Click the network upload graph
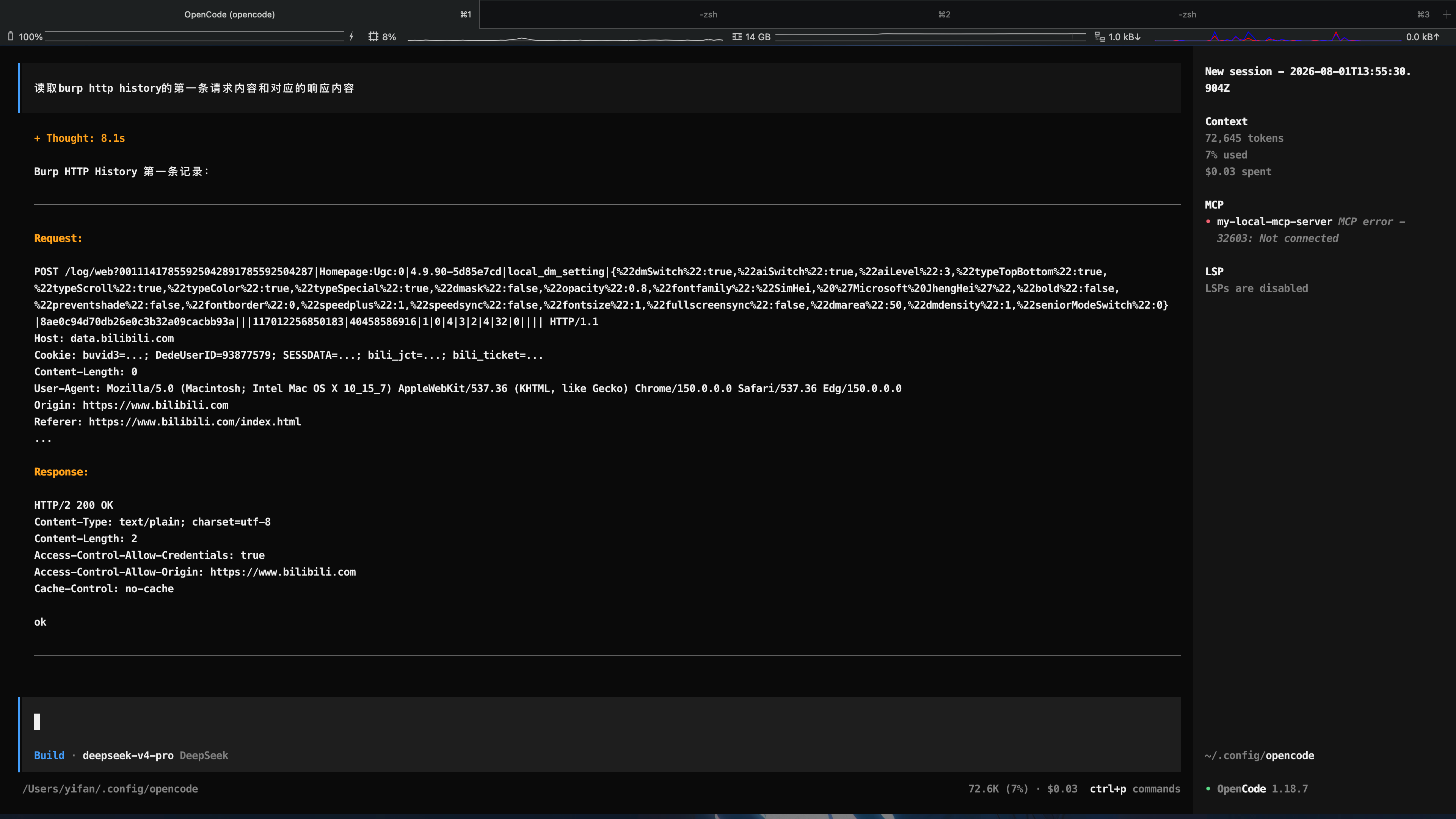 point(1277,37)
